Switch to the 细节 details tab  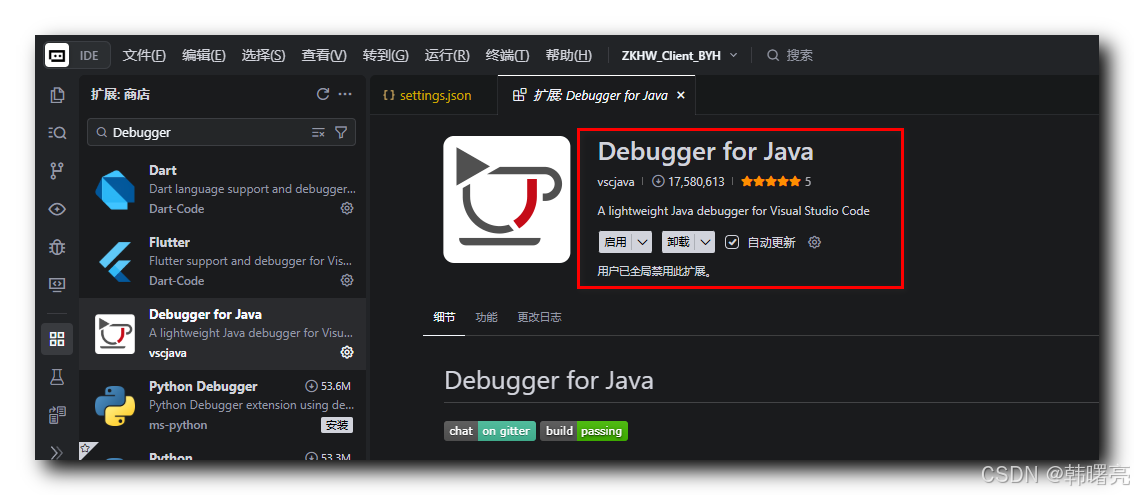coord(444,317)
